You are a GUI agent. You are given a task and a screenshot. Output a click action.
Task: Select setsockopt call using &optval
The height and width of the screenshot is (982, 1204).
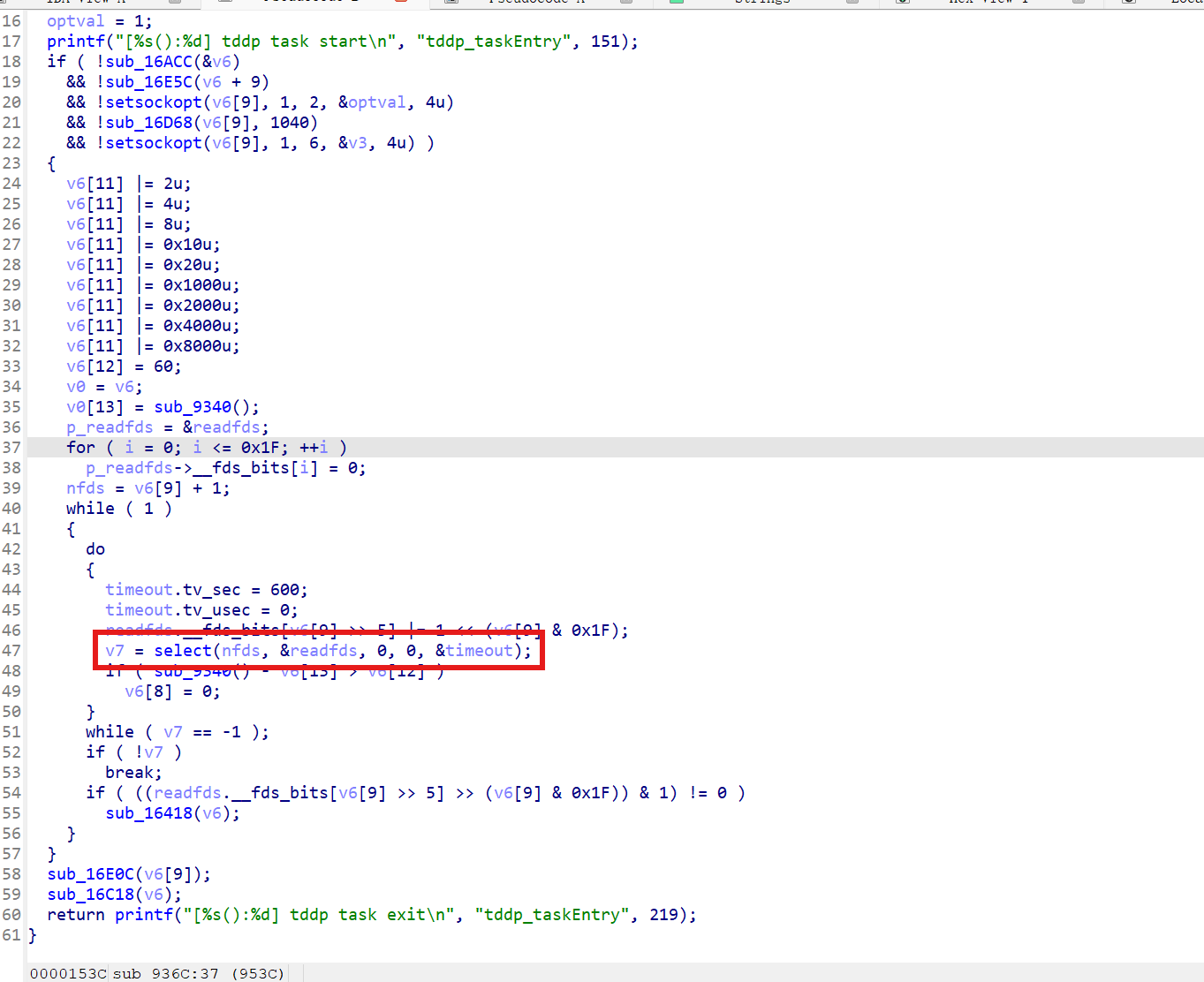(x=154, y=102)
